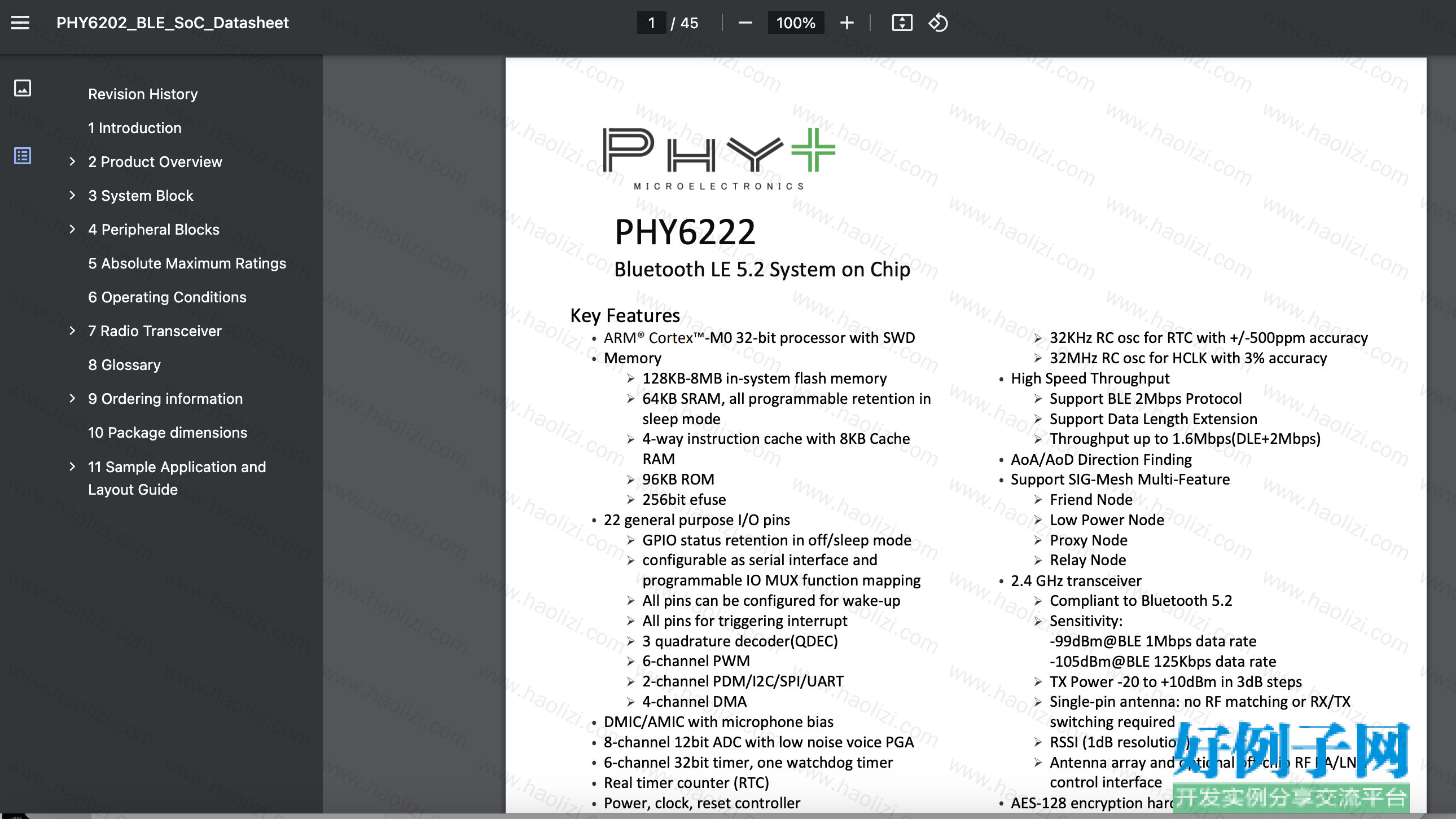This screenshot has width=1456, height=819.
Task: Click the '4-channel DMA' feature line
Action: pyautogui.click(x=694, y=702)
